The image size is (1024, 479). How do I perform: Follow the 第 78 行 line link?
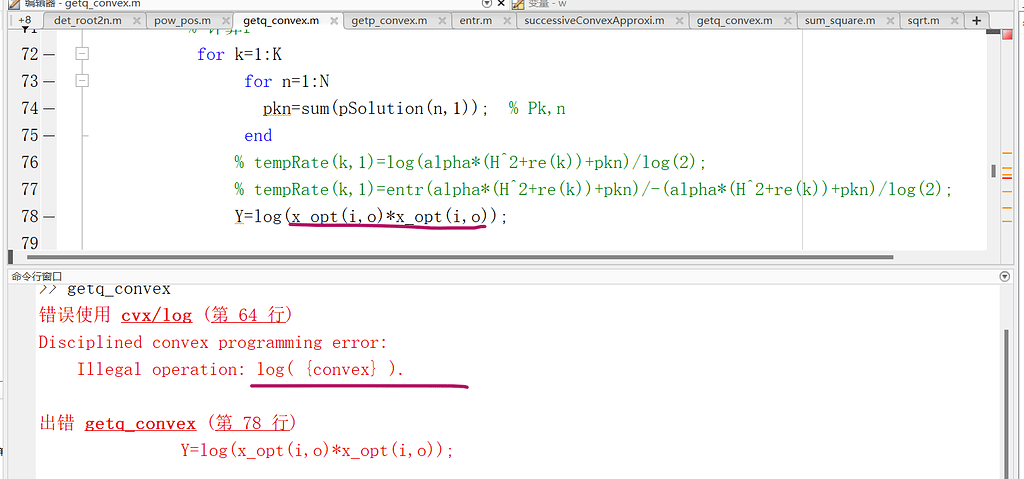(251, 423)
